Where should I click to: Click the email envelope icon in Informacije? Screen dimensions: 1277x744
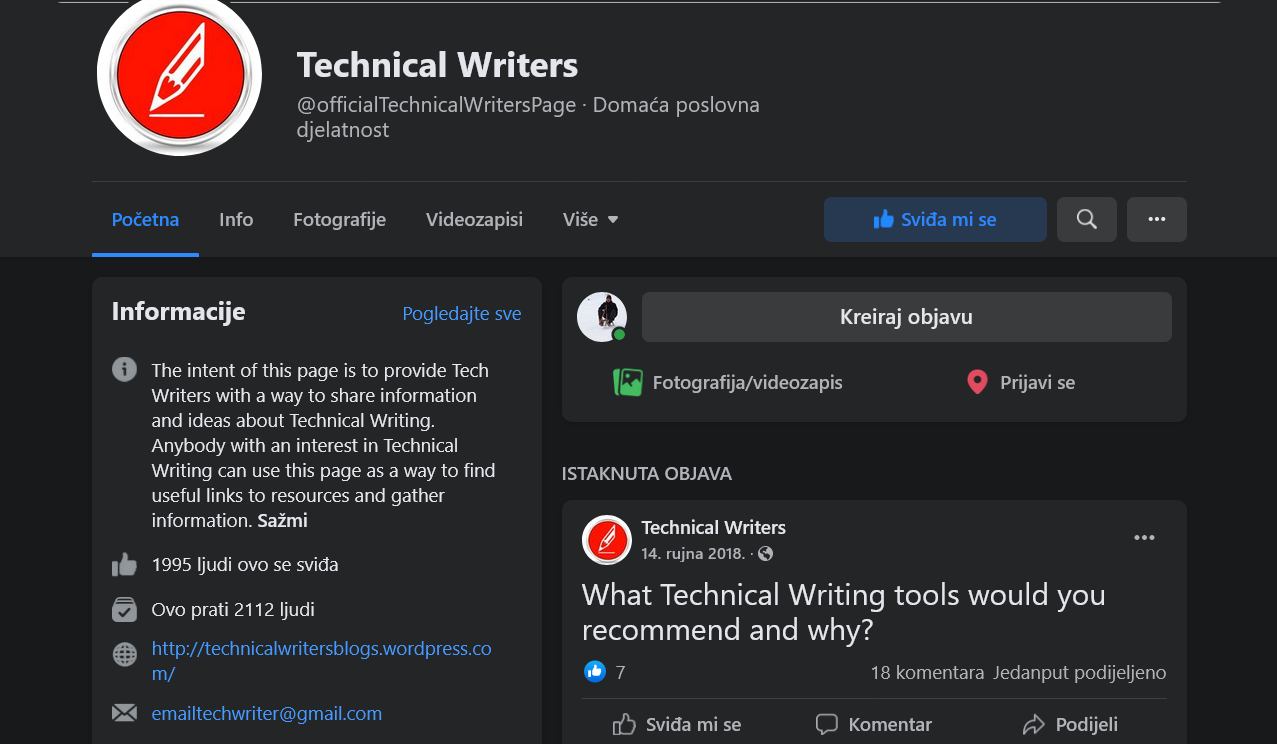(x=124, y=712)
